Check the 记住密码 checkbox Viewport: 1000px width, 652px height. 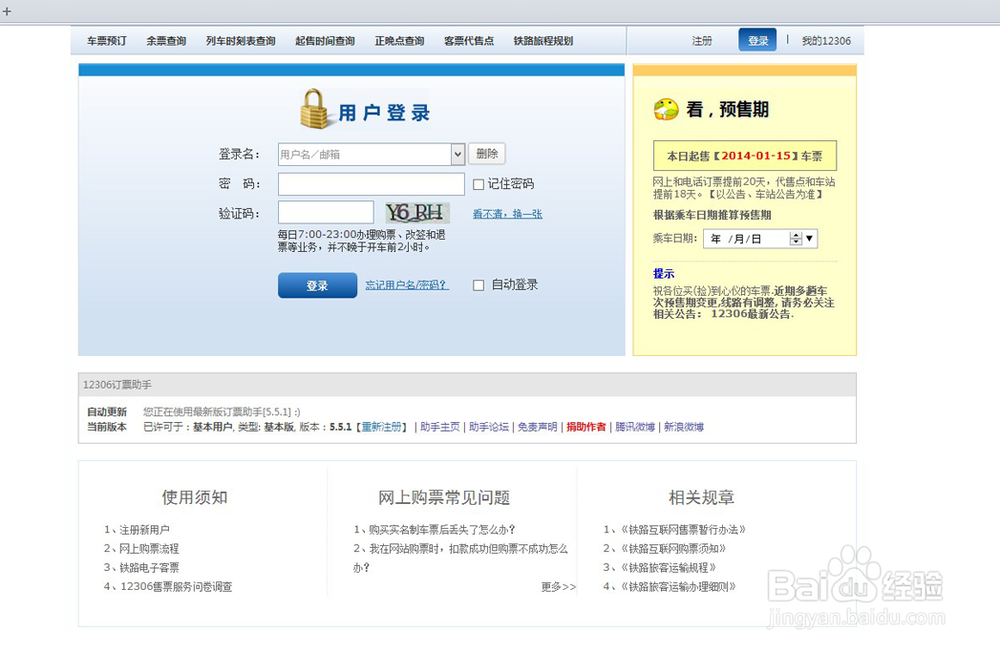(478, 184)
